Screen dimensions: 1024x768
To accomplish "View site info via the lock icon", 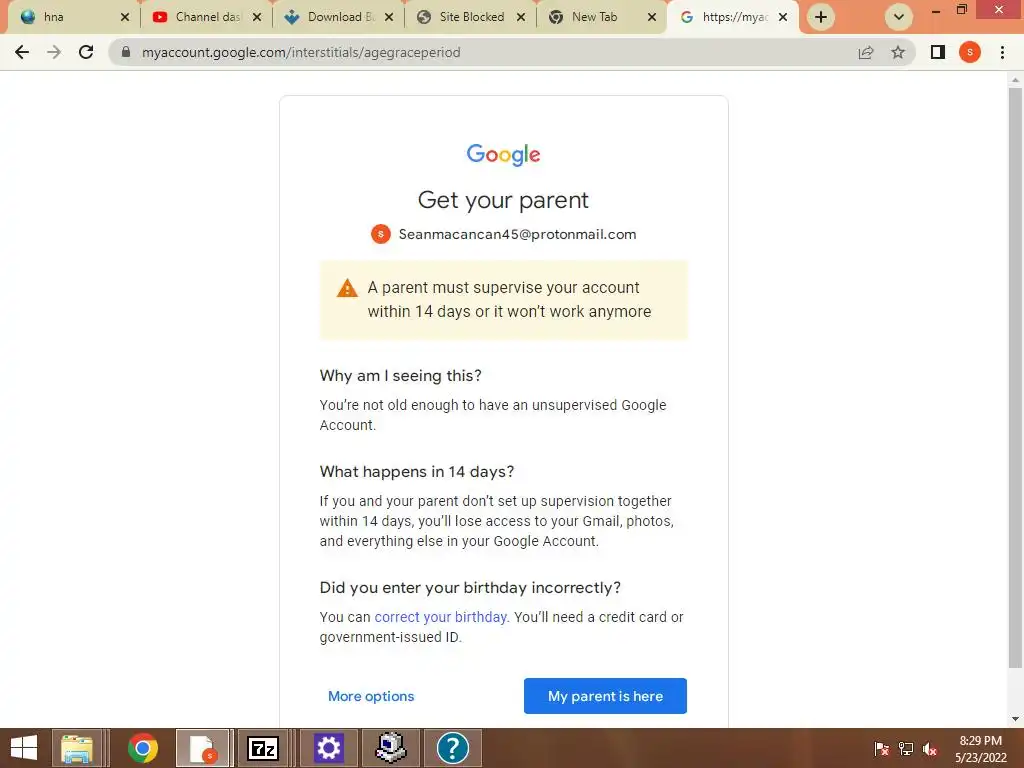I will coord(126,52).
